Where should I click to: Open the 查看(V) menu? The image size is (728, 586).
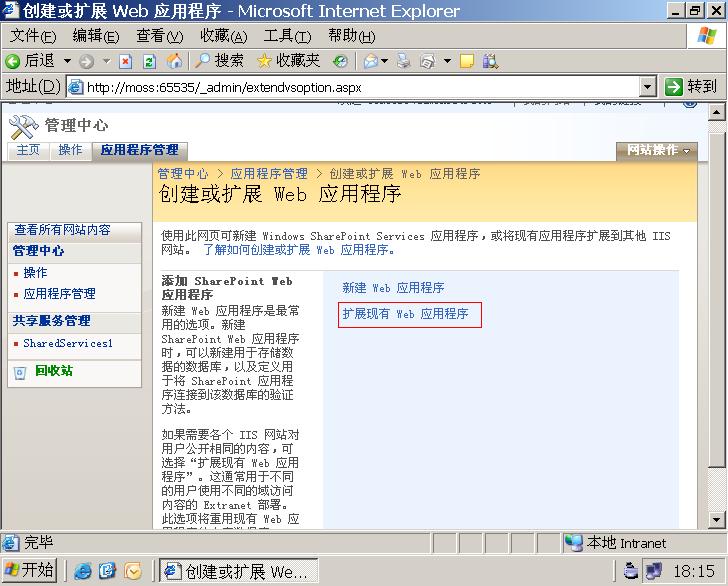pyautogui.click(x=160, y=36)
